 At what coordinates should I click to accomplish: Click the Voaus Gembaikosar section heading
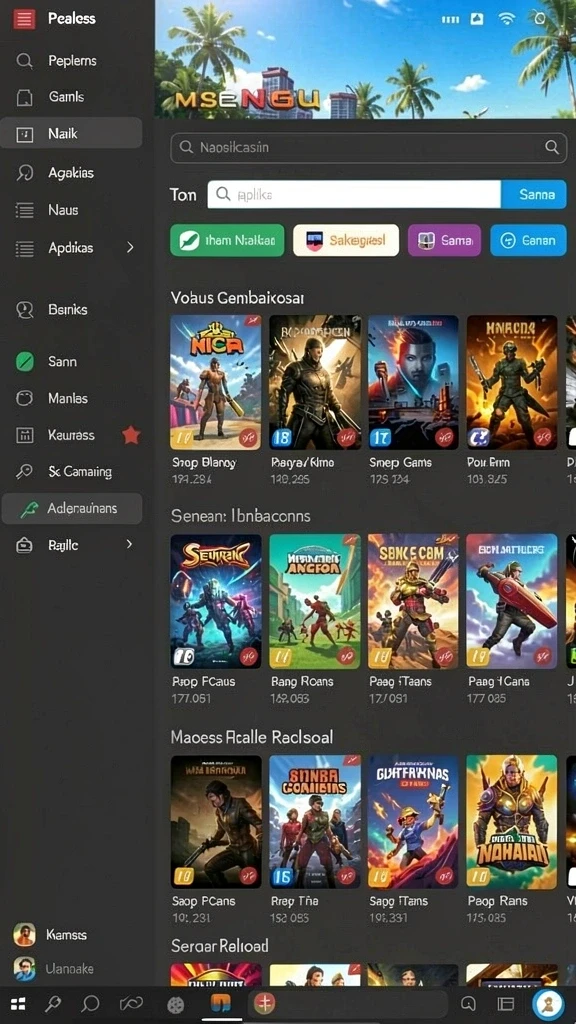pos(238,298)
